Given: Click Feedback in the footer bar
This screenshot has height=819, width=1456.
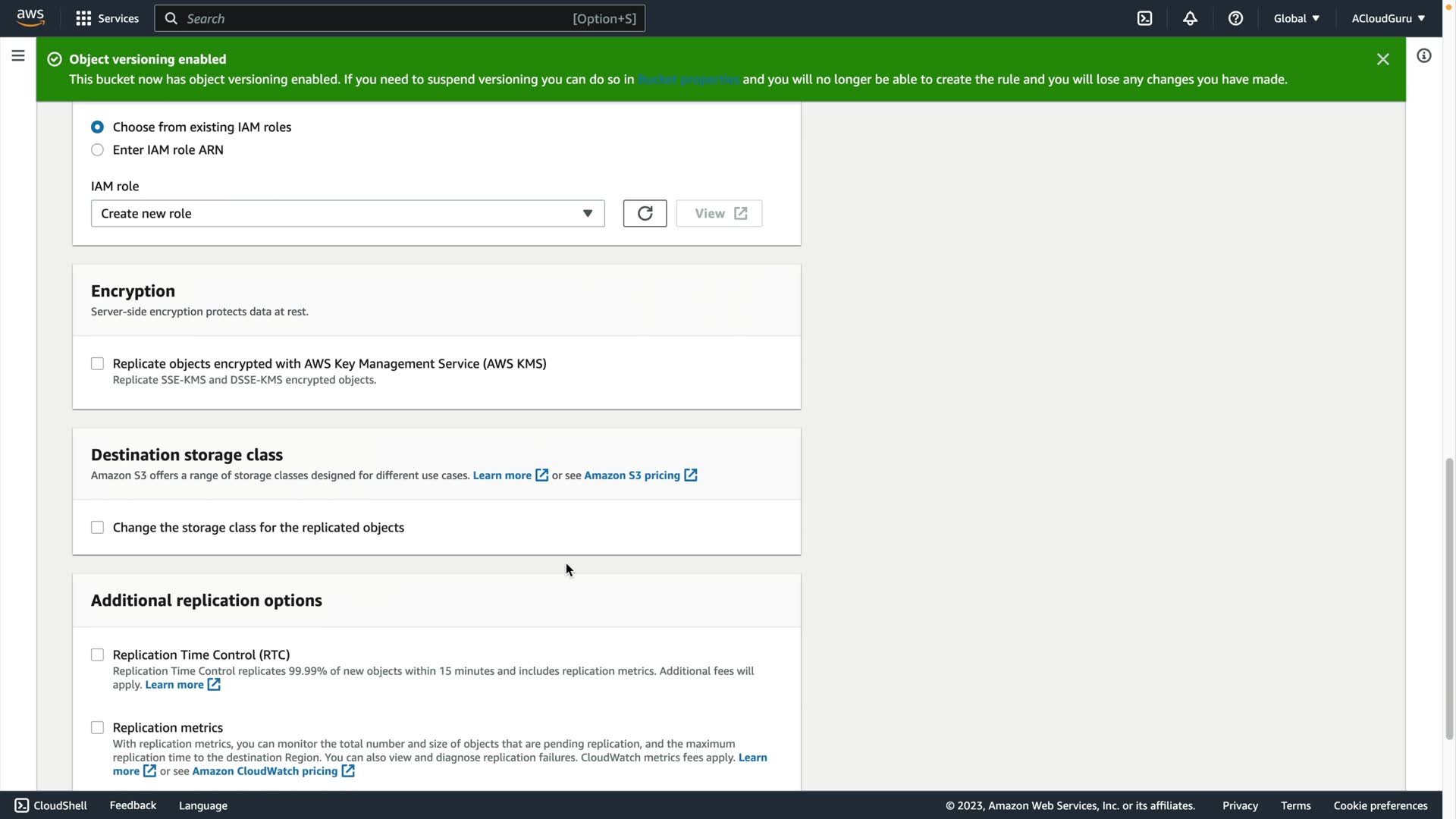Looking at the screenshot, I should coord(133,805).
